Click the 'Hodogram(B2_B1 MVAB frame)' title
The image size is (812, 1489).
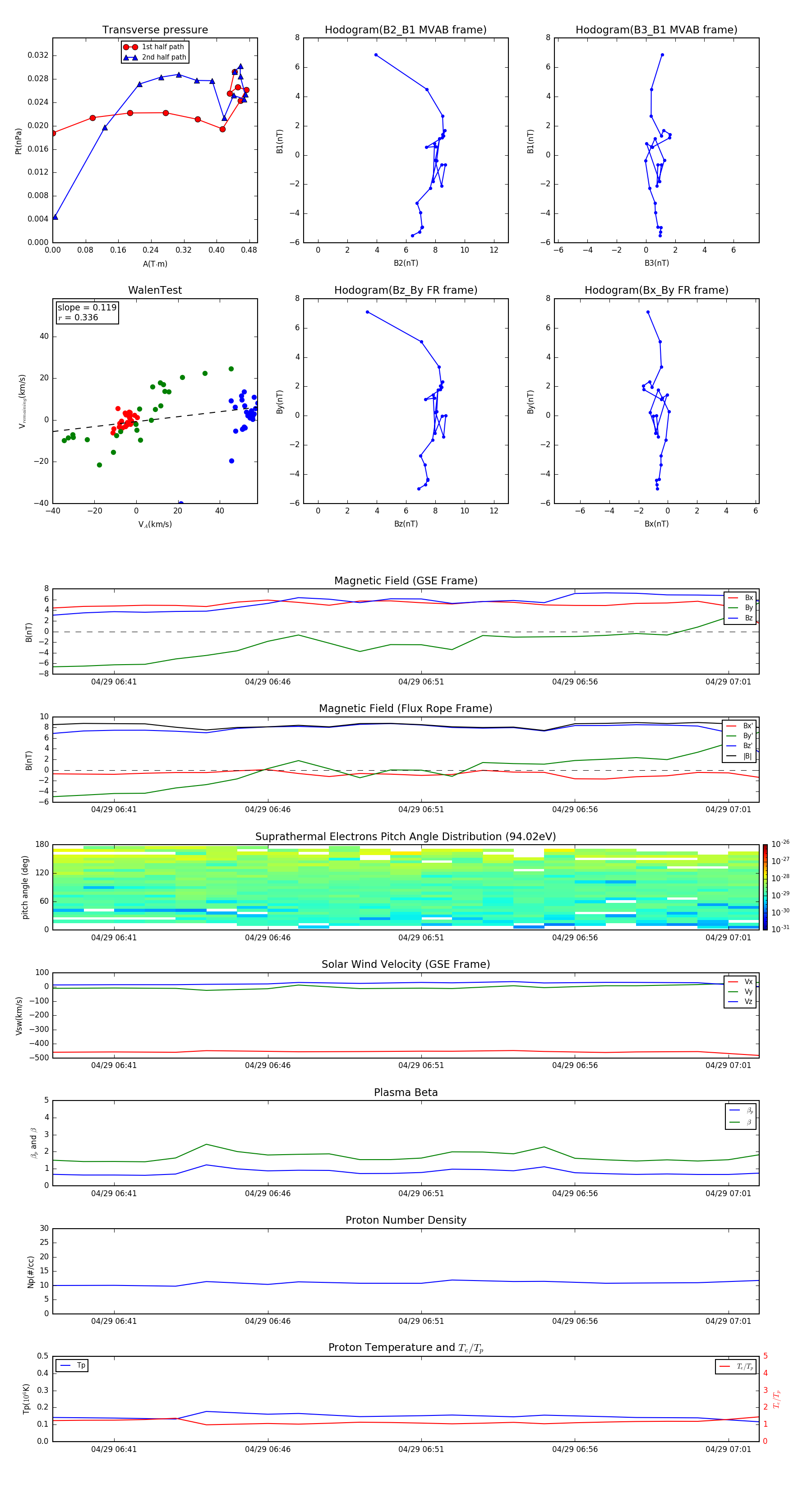click(x=406, y=30)
